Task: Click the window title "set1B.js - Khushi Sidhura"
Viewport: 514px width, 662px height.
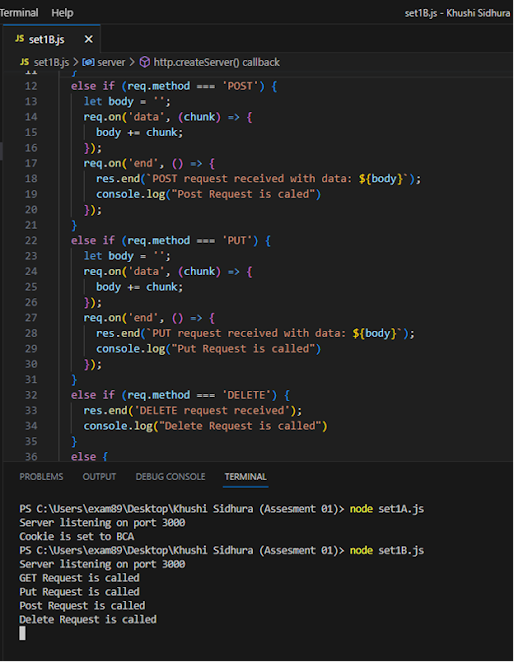Action: click(457, 13)
